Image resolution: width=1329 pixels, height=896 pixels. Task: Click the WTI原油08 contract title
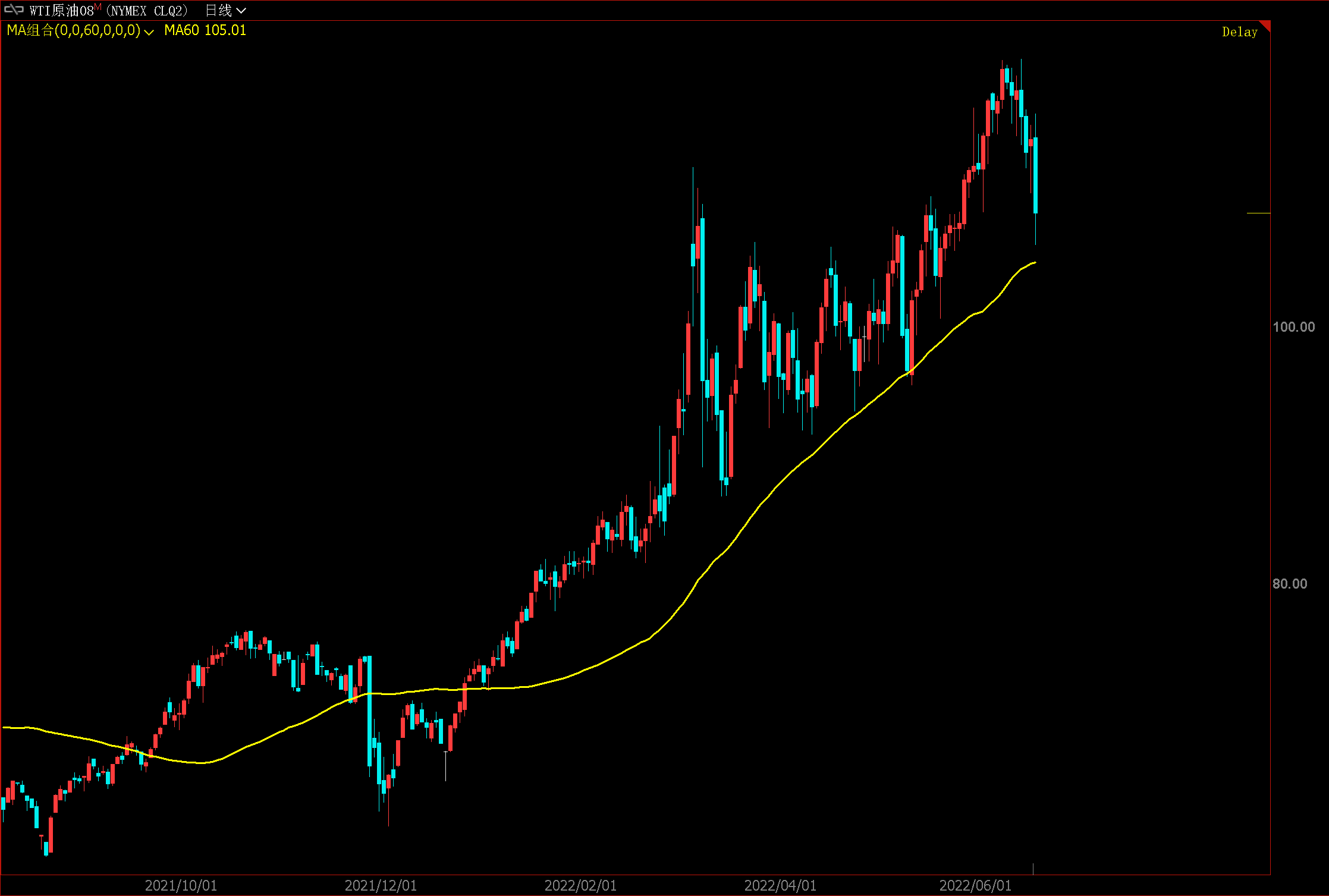pos(109,11)
